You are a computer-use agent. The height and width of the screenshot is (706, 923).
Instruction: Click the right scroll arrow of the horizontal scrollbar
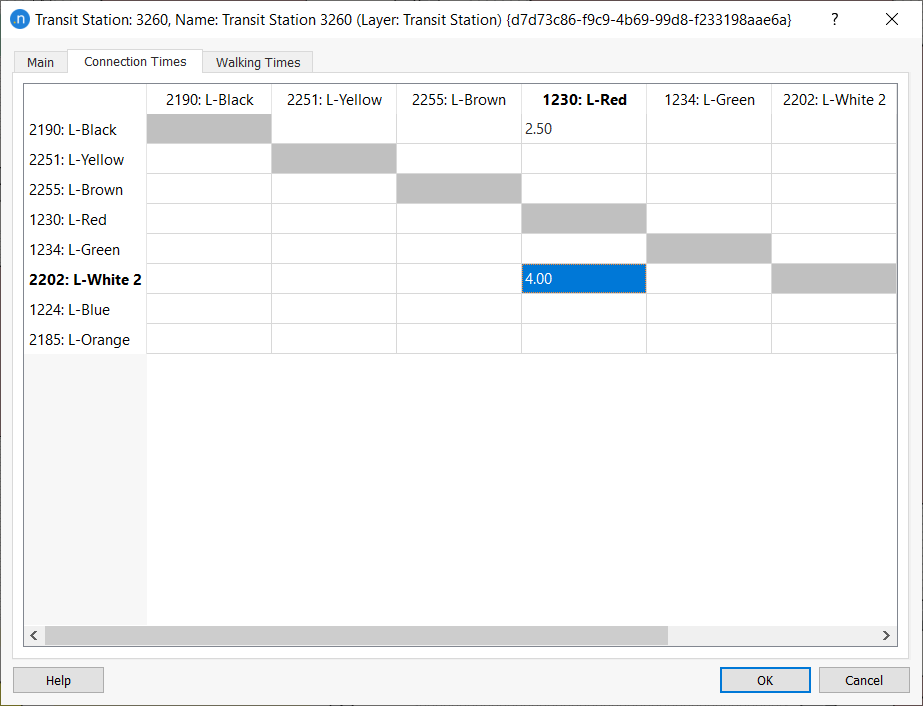(x=886, y=635)
